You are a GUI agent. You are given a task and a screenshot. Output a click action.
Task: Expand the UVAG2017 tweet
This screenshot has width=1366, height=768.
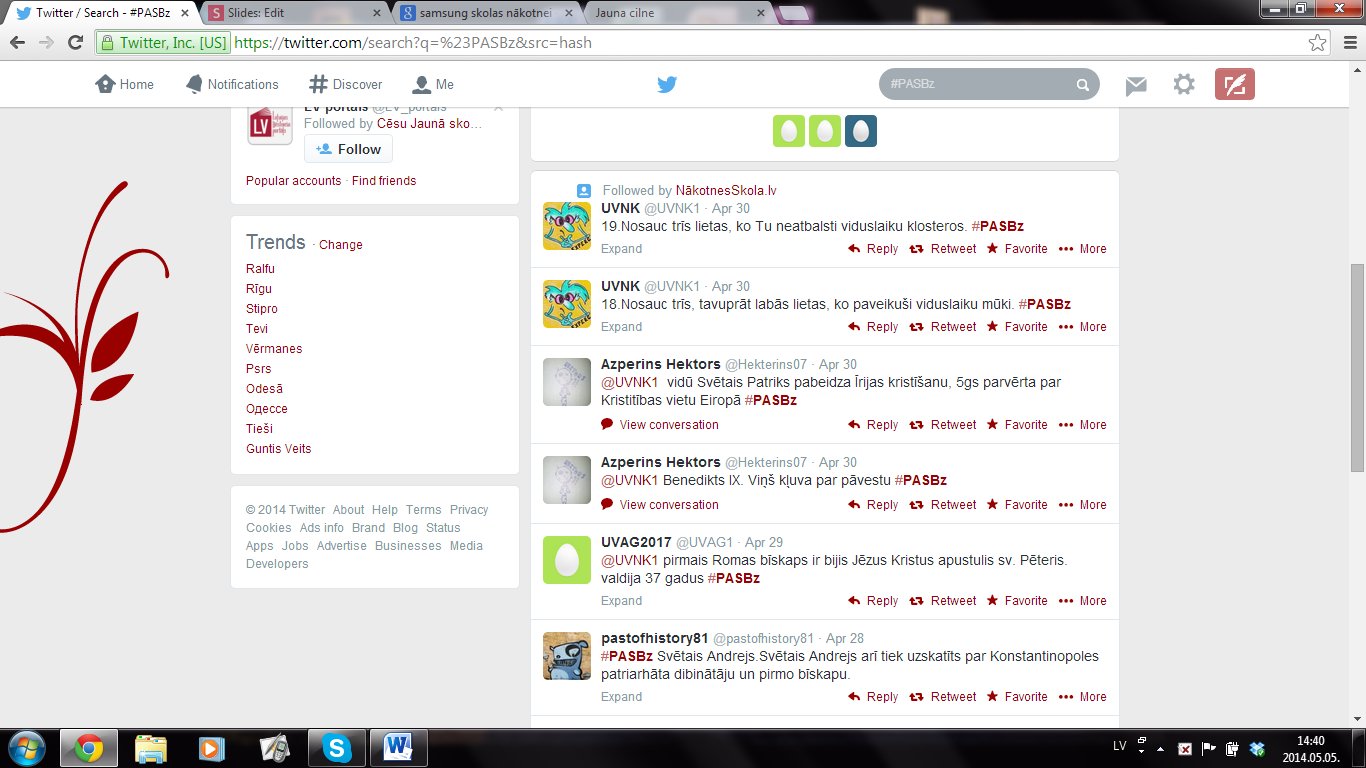pos(622,601)
